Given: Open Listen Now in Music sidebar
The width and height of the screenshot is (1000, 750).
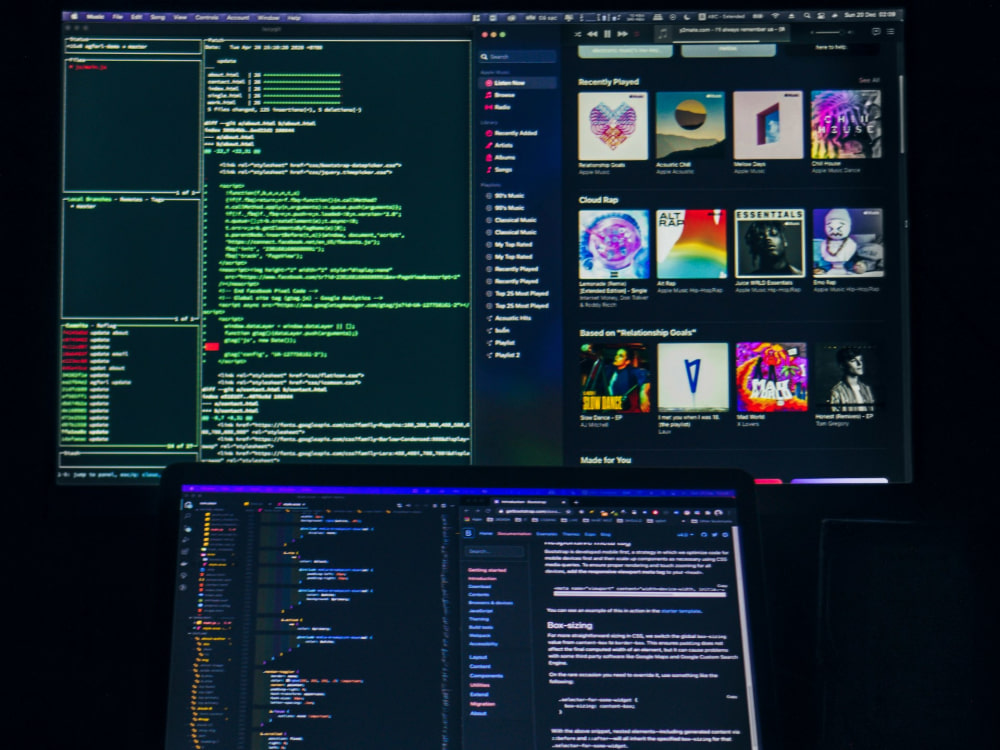Looking at the screenshot, I should [x=517, y=83].
